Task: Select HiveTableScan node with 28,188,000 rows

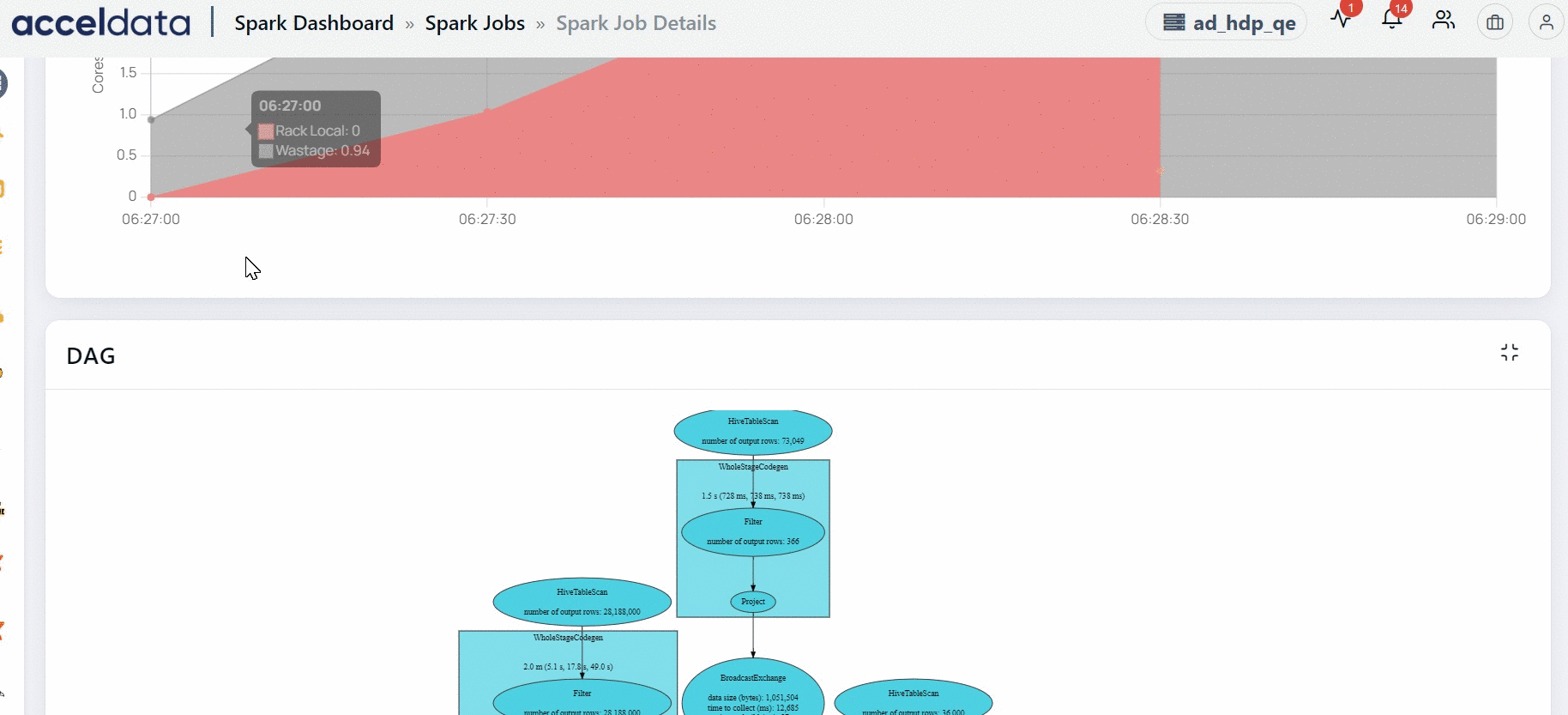Action: tap(582, 602)
